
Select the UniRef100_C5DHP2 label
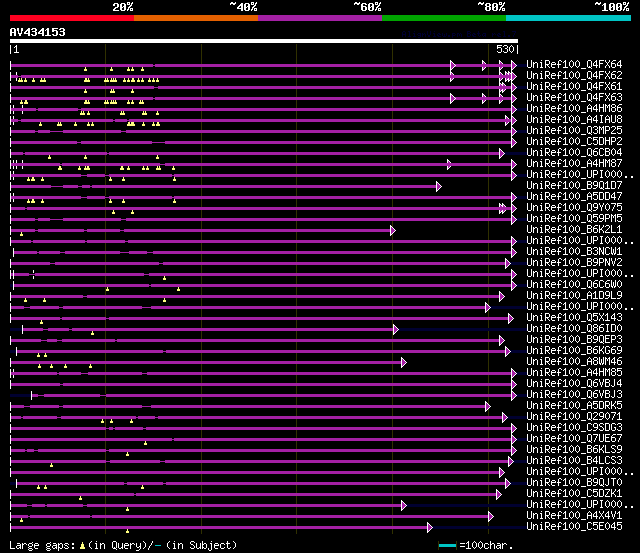click(x=574, y=142)
